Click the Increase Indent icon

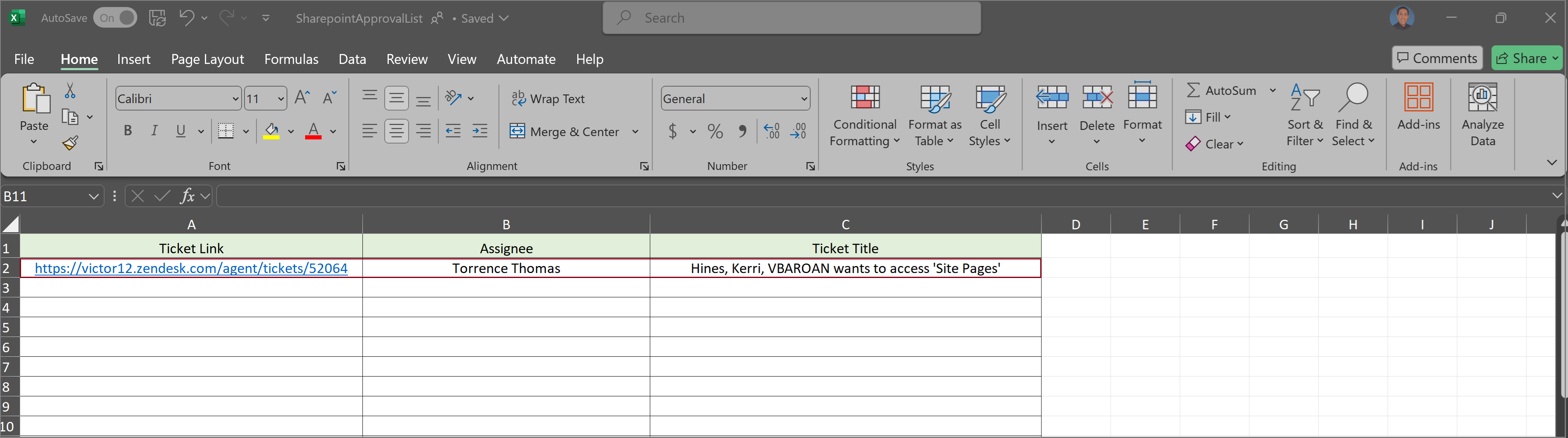tap(480, 131)
